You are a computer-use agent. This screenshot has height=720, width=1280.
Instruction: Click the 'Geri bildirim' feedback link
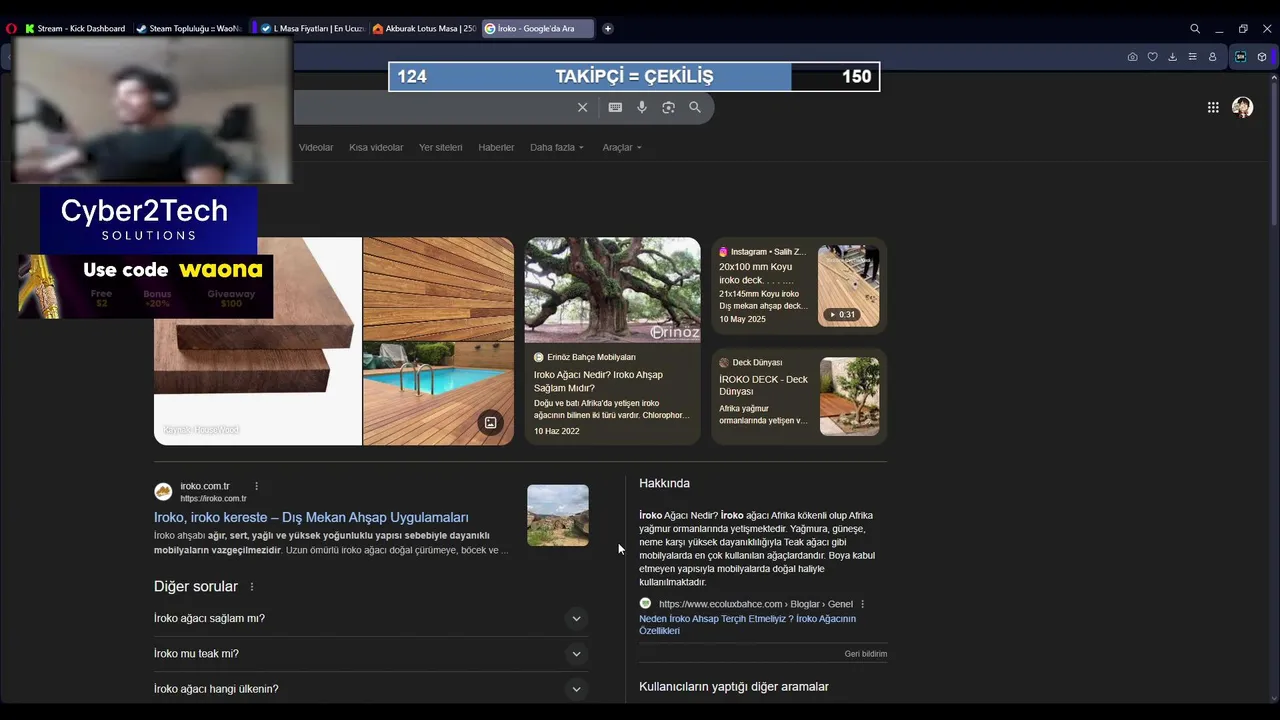coord(866,654)
